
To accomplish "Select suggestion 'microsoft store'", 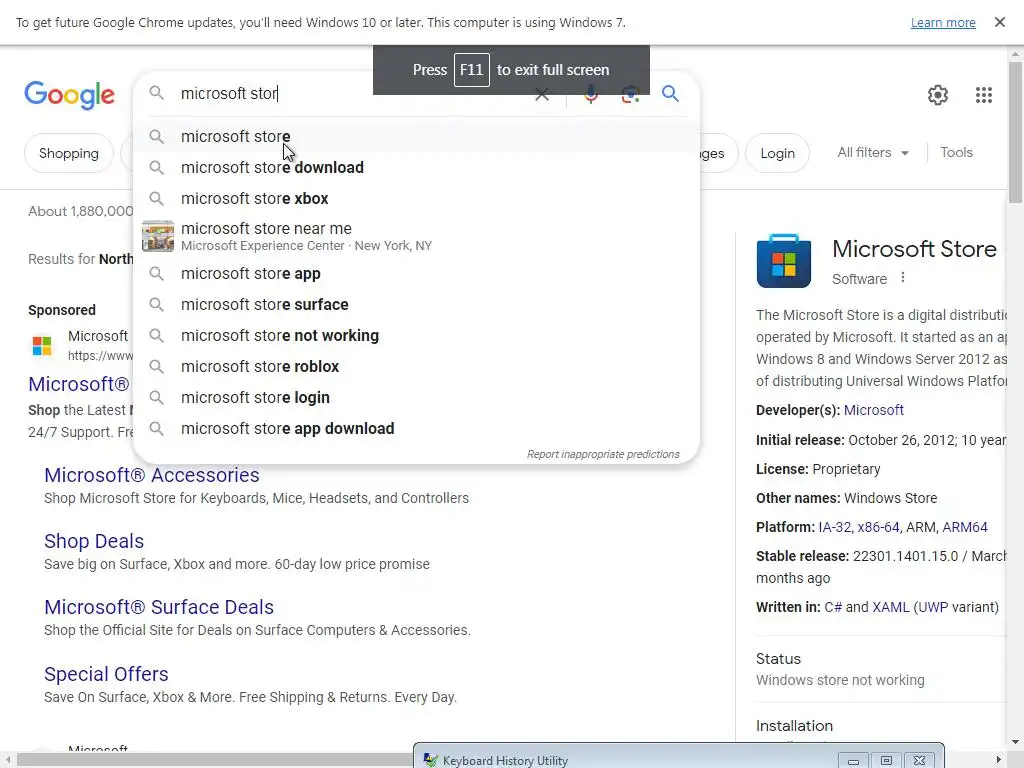I will pyautogui.click(x=416, y=136).
